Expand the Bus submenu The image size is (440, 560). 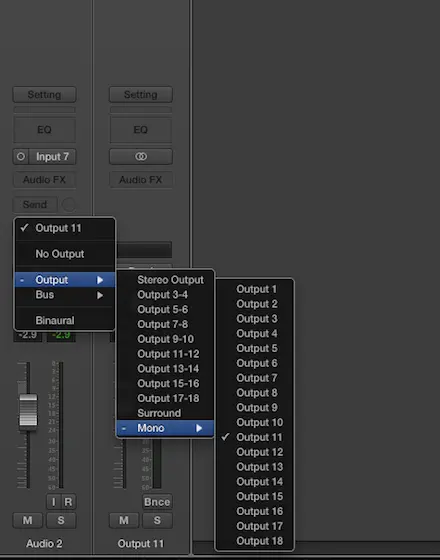[x=65, y=295]
